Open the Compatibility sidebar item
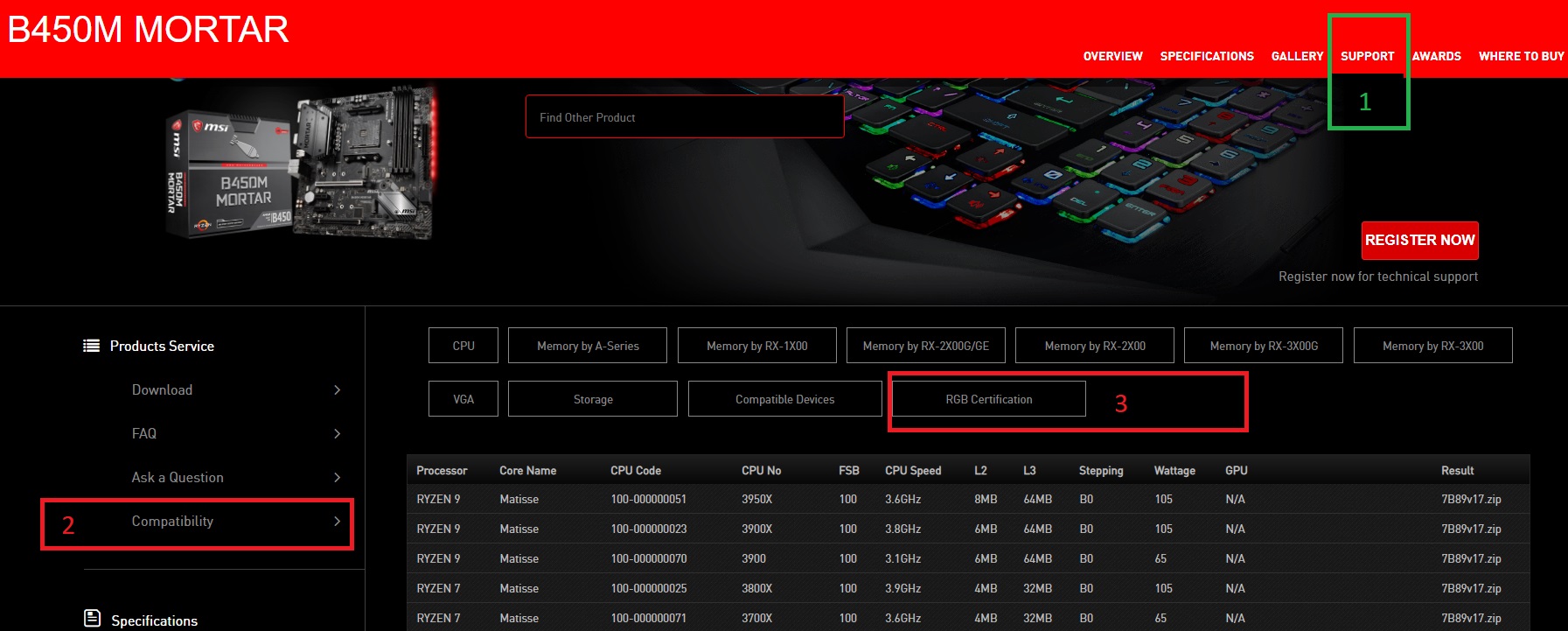 [172, 522]
